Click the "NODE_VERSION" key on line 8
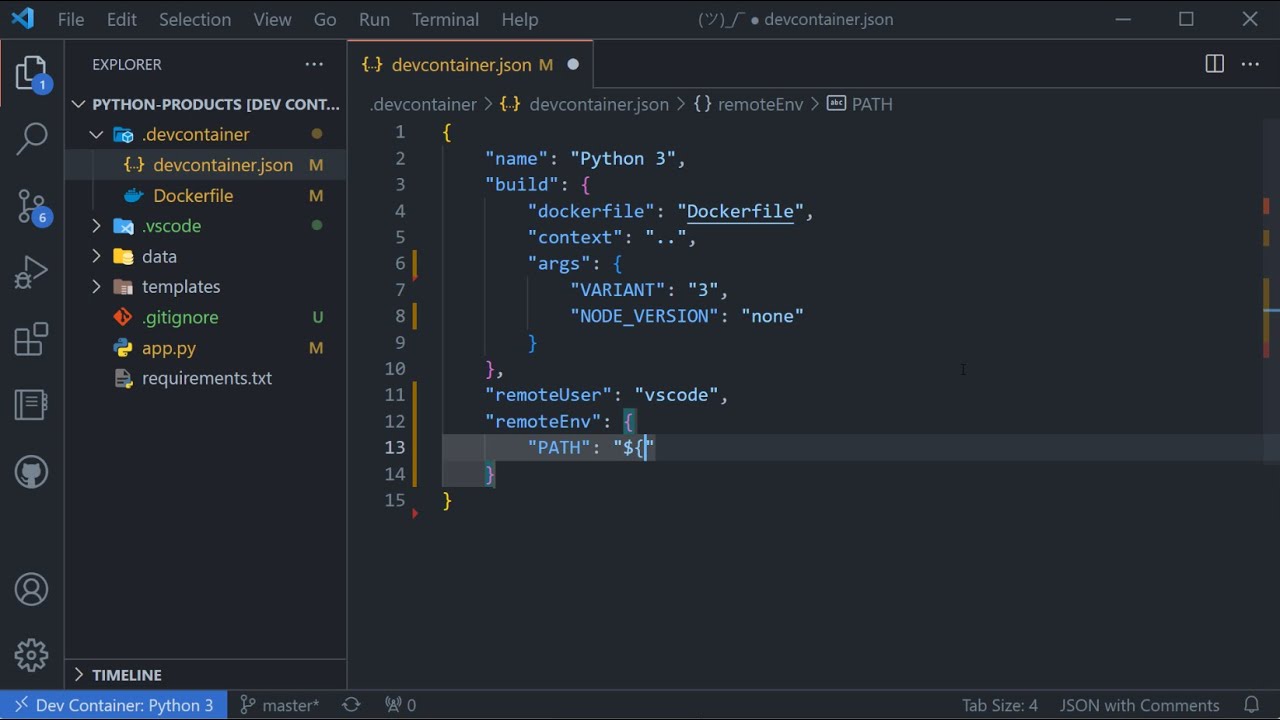Image resolution: width=1280 pixels, height=720 pixels. [x=645, y=316]
